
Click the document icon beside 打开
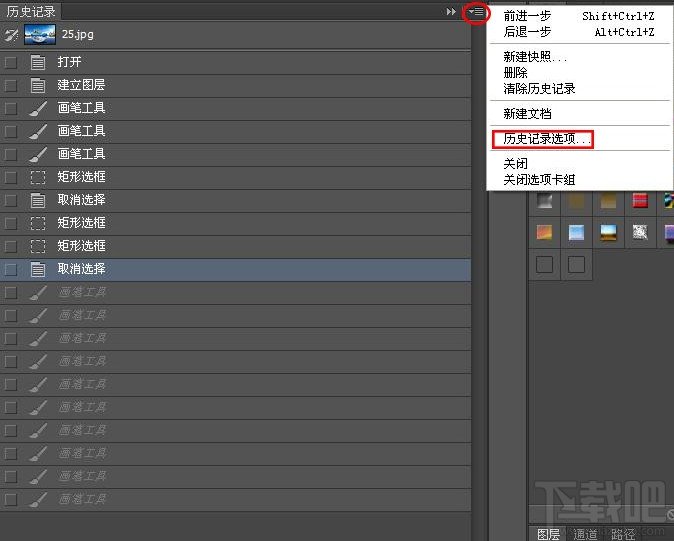(x=38, y=62)
